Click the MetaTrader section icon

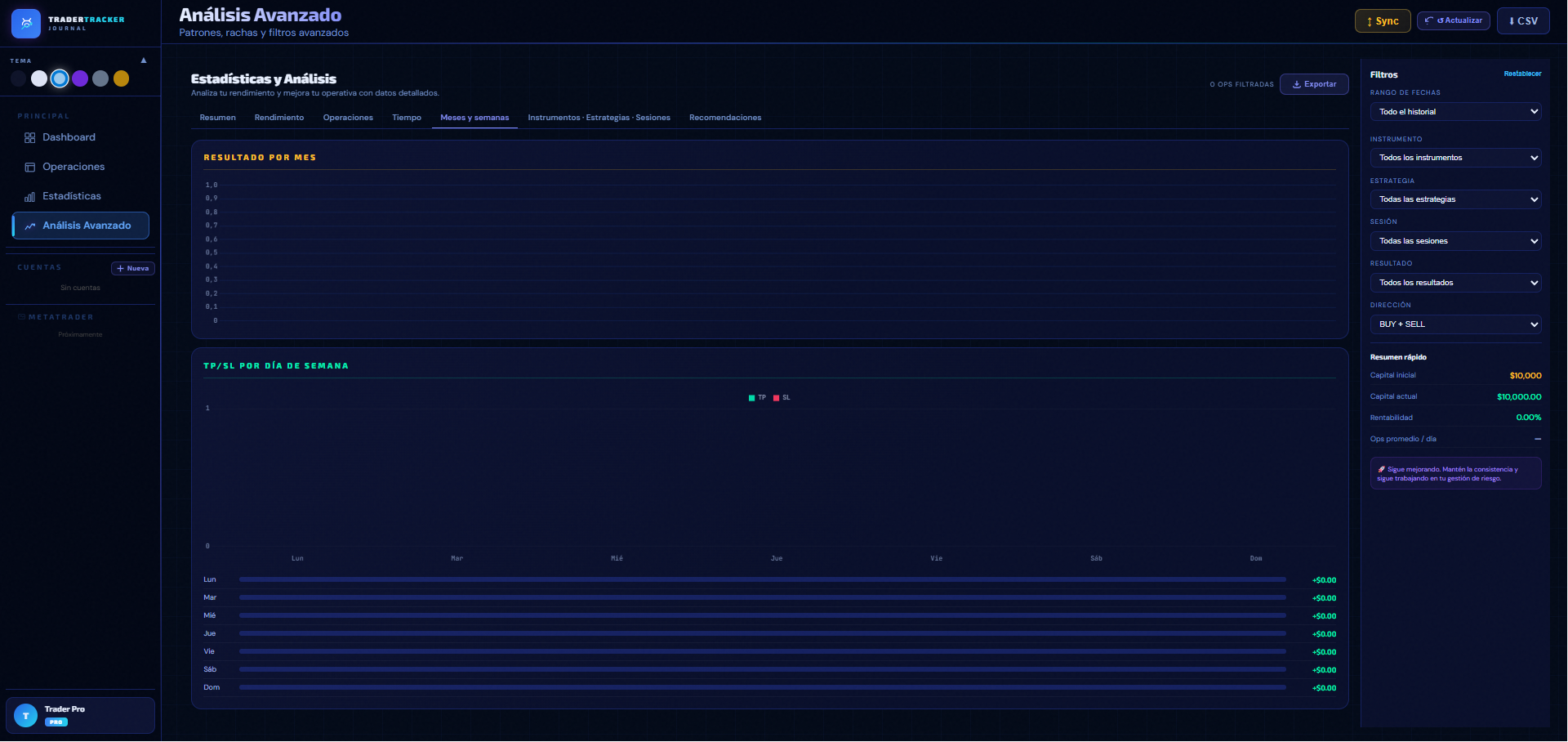21,317
